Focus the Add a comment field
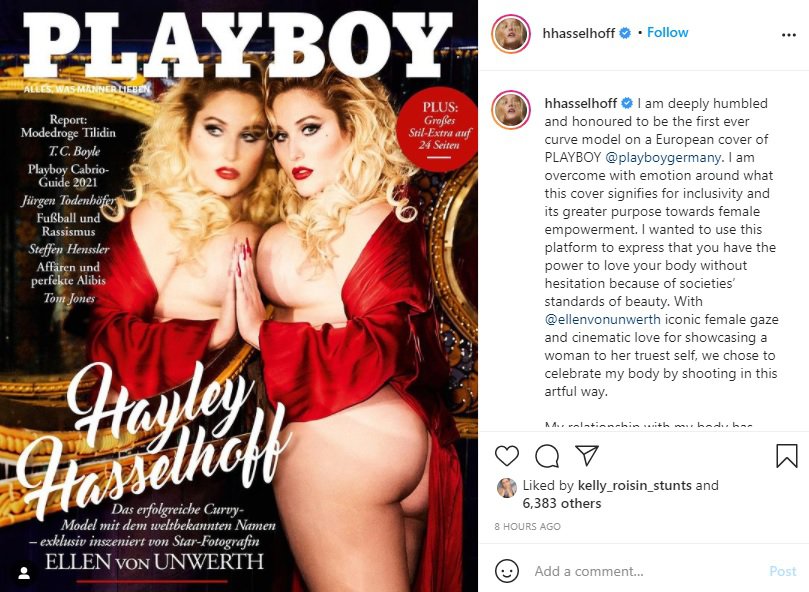This screenshot has width=809, height=592. pyautogui.click(x=645, y=571)
